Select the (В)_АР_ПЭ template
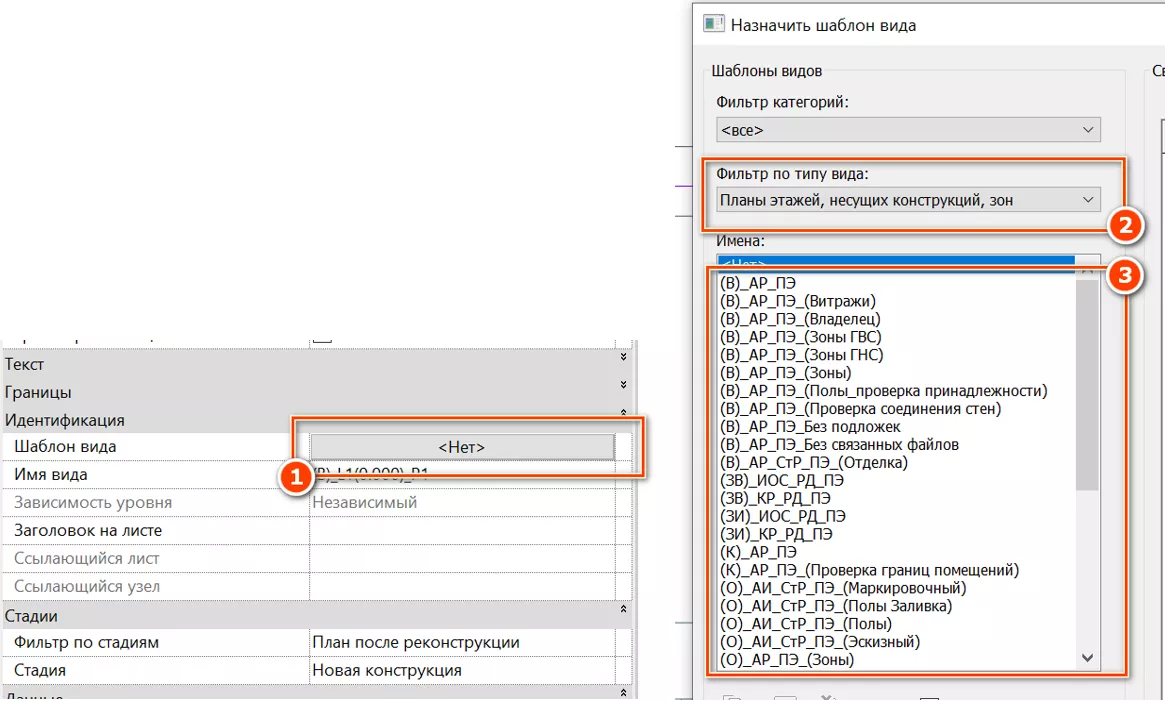 (758, 283)
